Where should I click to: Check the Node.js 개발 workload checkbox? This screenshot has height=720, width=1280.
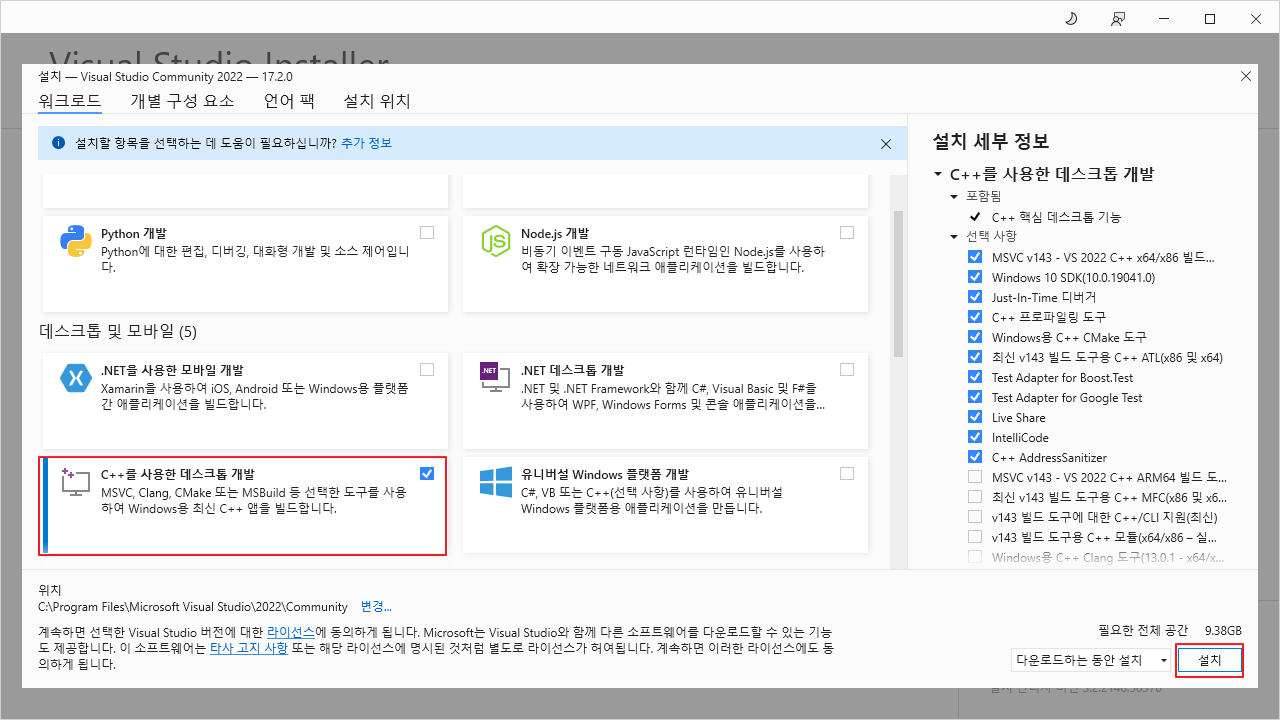coord(847,232)
